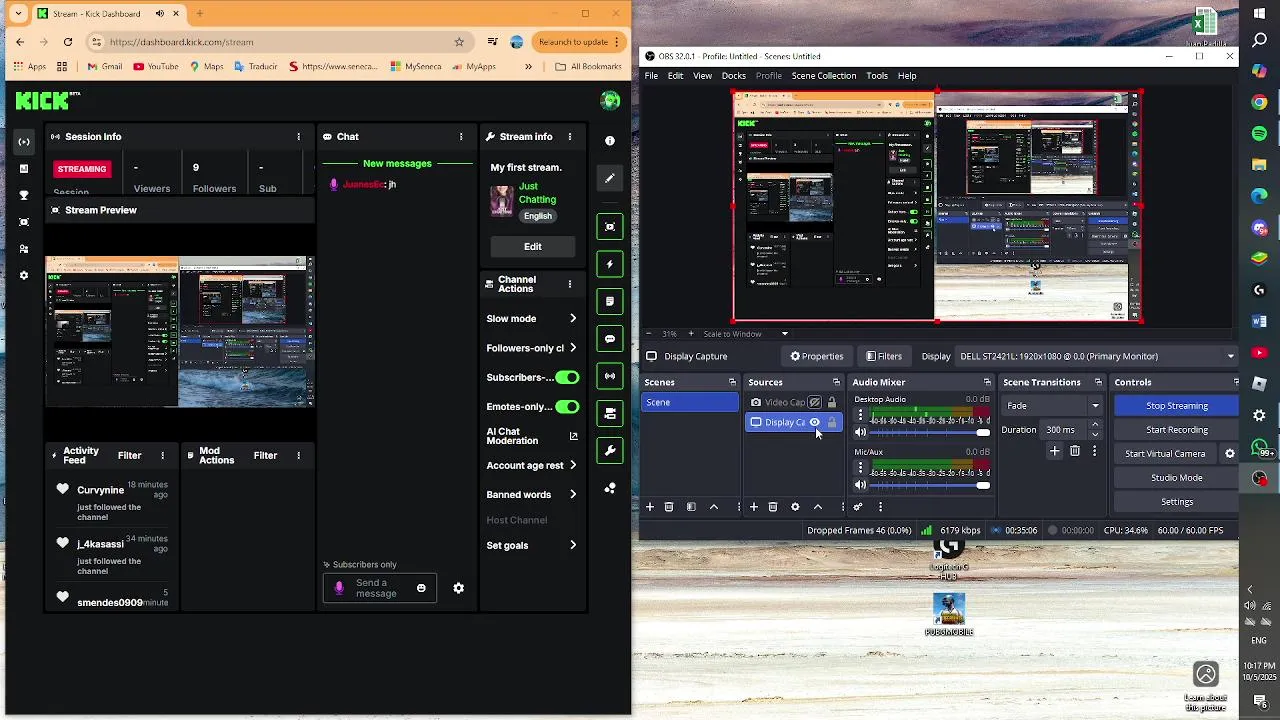This screenshot has width=1280, height=720.
Task: Open advanced audio properties gears icon
Action: 858,507
